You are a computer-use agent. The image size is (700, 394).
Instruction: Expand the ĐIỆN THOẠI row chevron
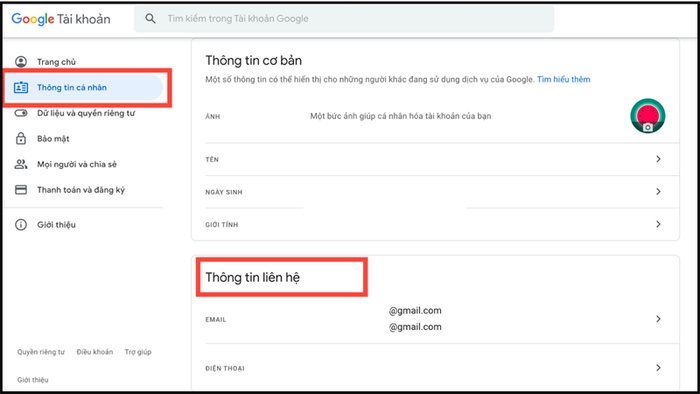coord(658,368)
